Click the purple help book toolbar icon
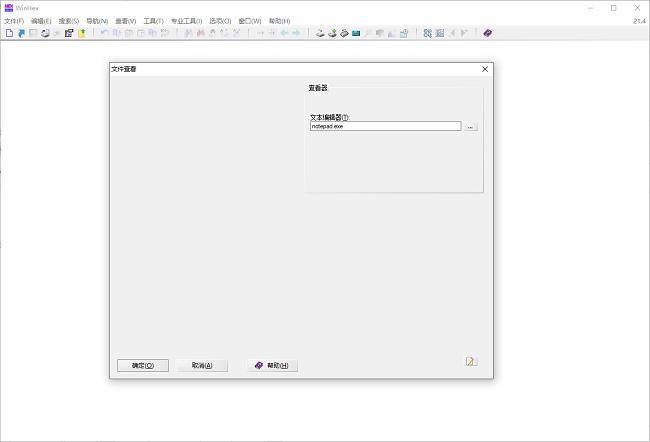This screenshot has width=650, height=442. point(487,33)
